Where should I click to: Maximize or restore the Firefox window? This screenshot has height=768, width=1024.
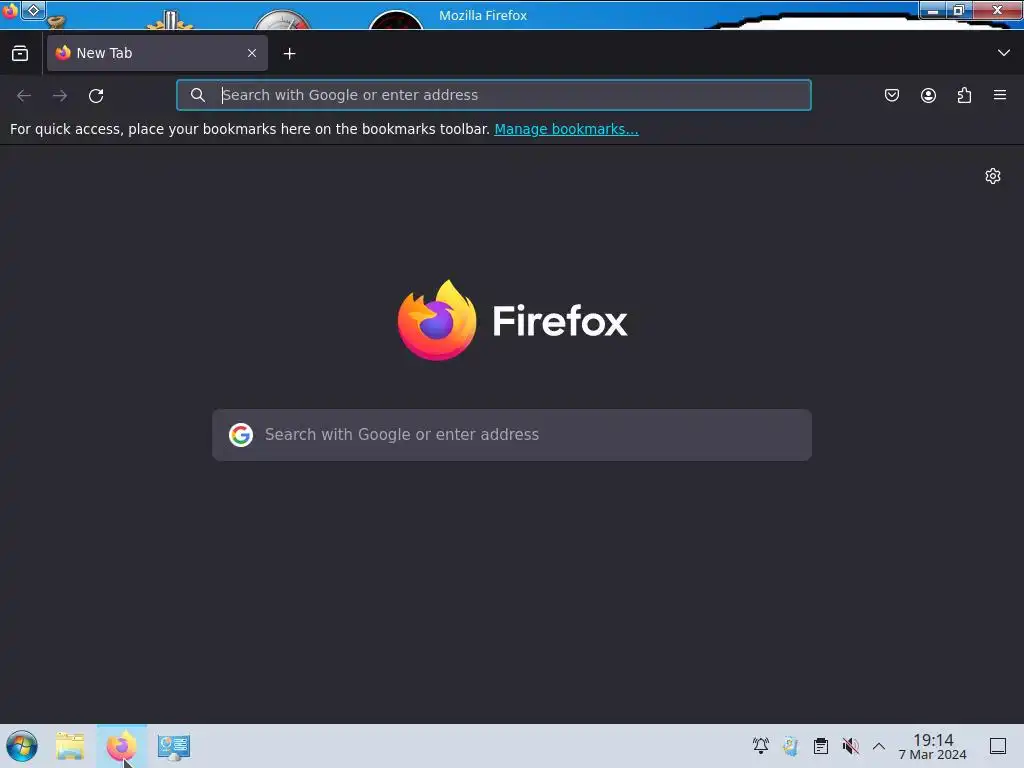click(959, 10)
